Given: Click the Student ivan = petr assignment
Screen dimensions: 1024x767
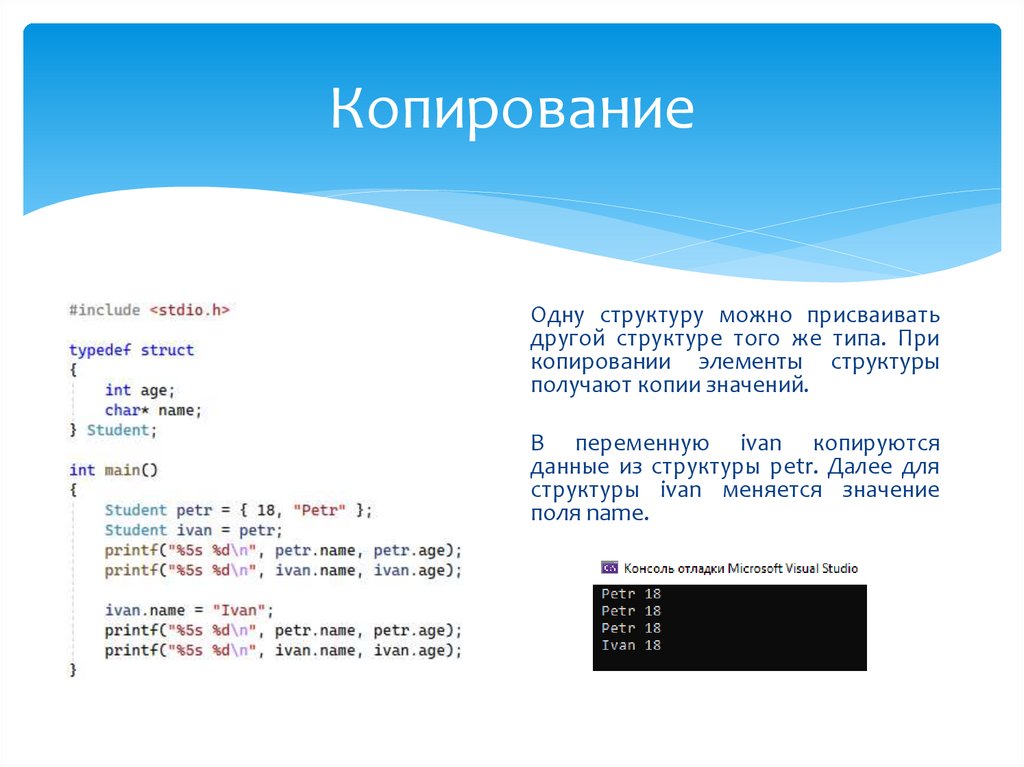Looking at the screenshot, I should pos(192,529).
